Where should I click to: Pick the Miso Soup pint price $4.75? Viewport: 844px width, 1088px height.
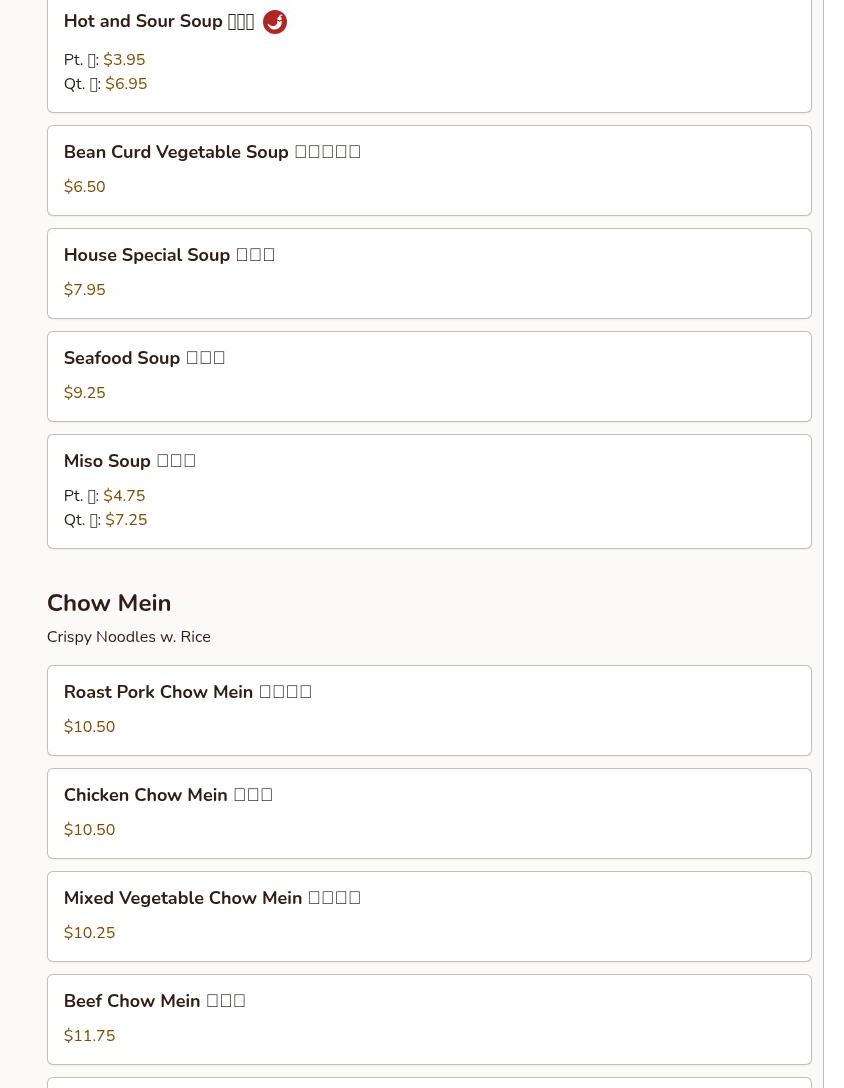click(x=124, y=496)
